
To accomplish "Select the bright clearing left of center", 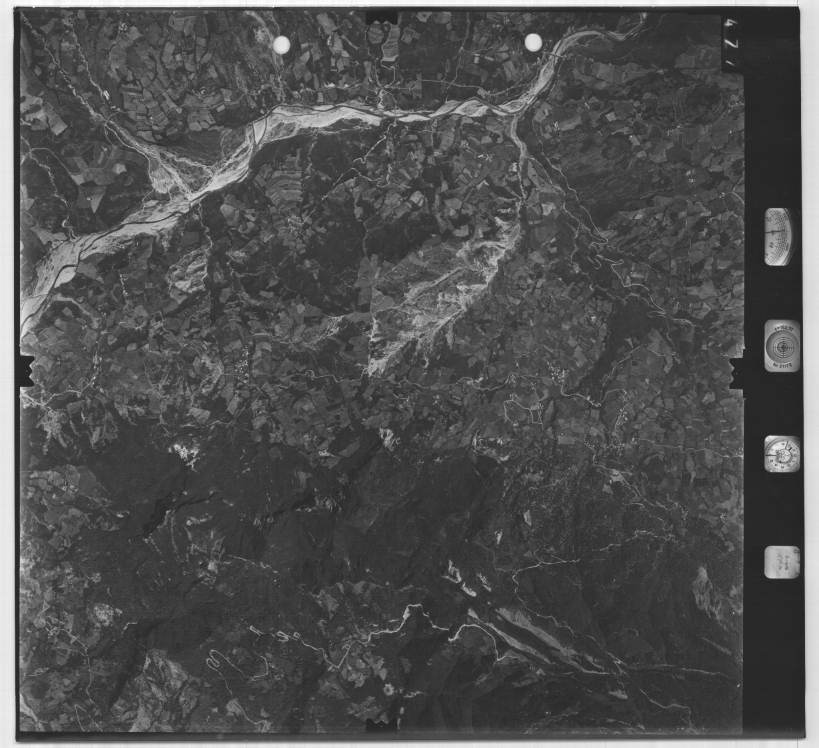I will pos(185,453).
